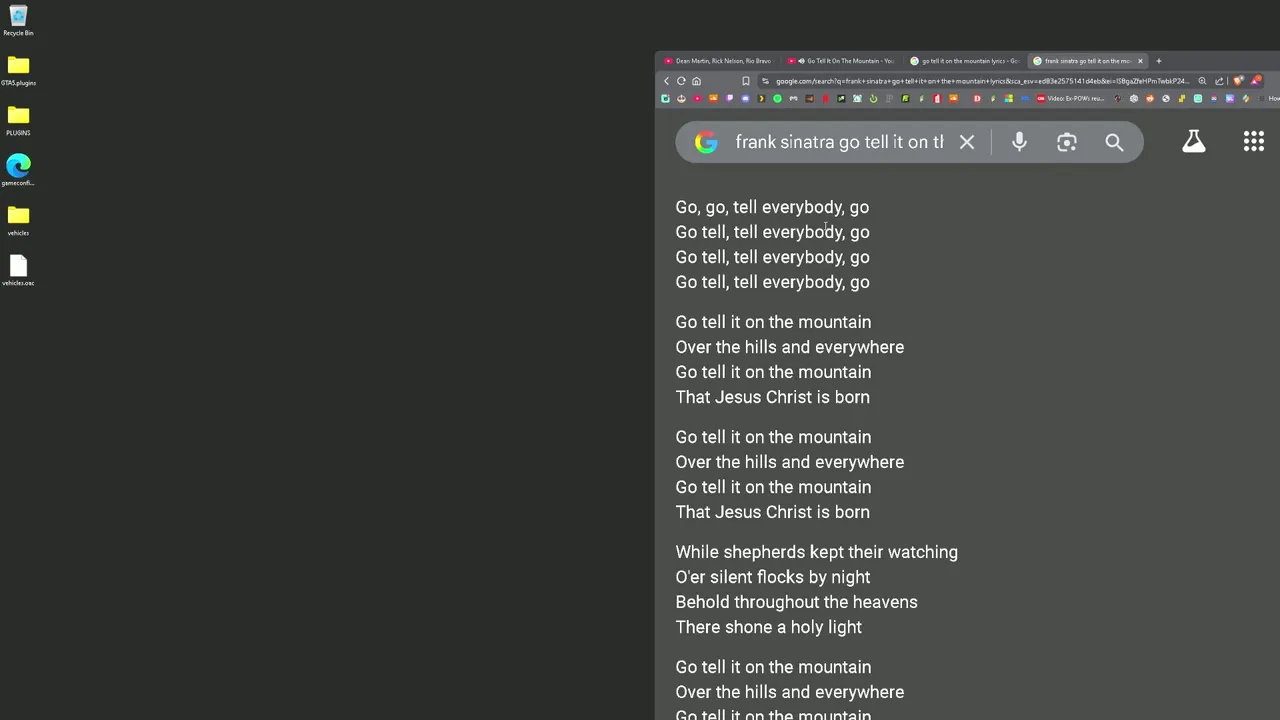Screen dimensions: 1280x720
Task: Select the PLUGINS folder on desktop
Action: 18,120
